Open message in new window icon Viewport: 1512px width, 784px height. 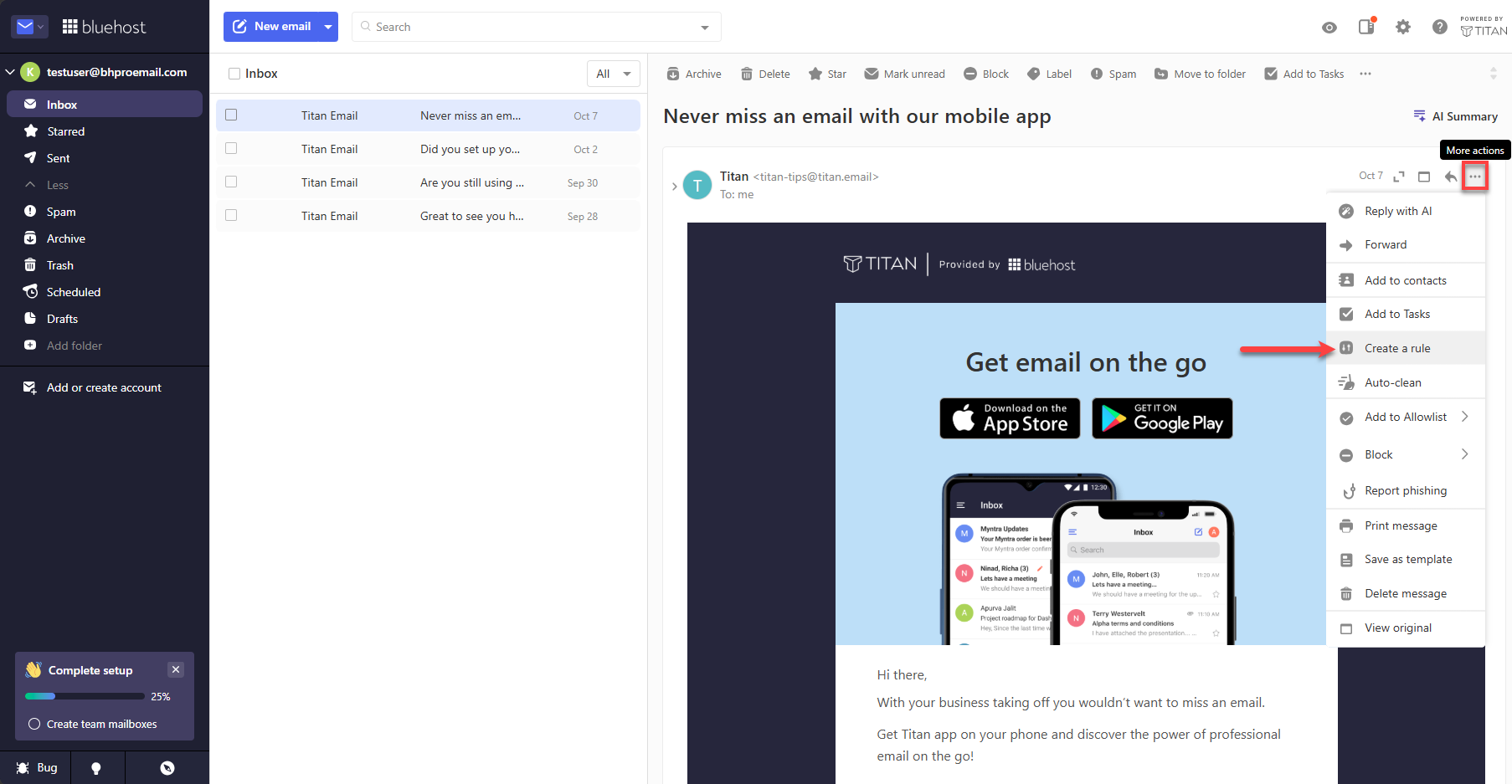point(1424,177)
